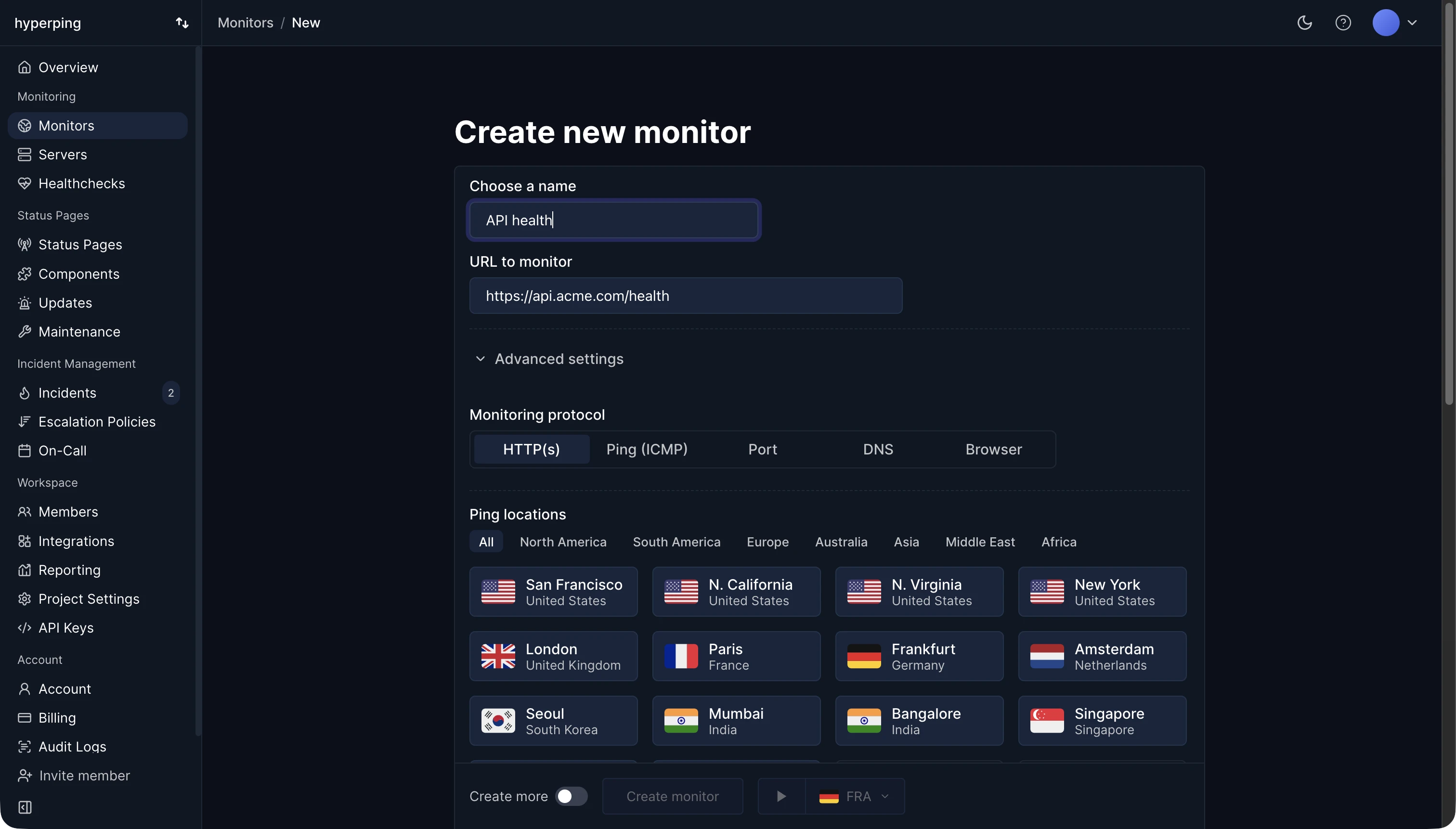This screenshot has height=829, width=1456.
Task: Select Bangalore ping location
Action: [x=919, y=721]
